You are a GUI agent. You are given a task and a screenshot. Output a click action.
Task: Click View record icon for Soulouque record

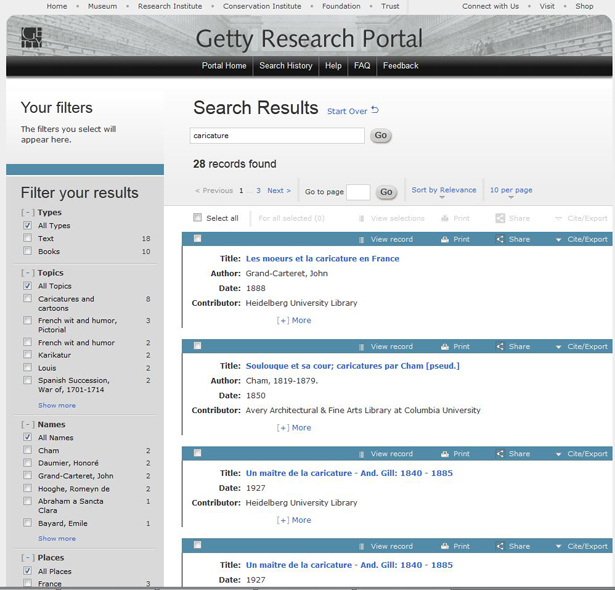tap(362, 347)
